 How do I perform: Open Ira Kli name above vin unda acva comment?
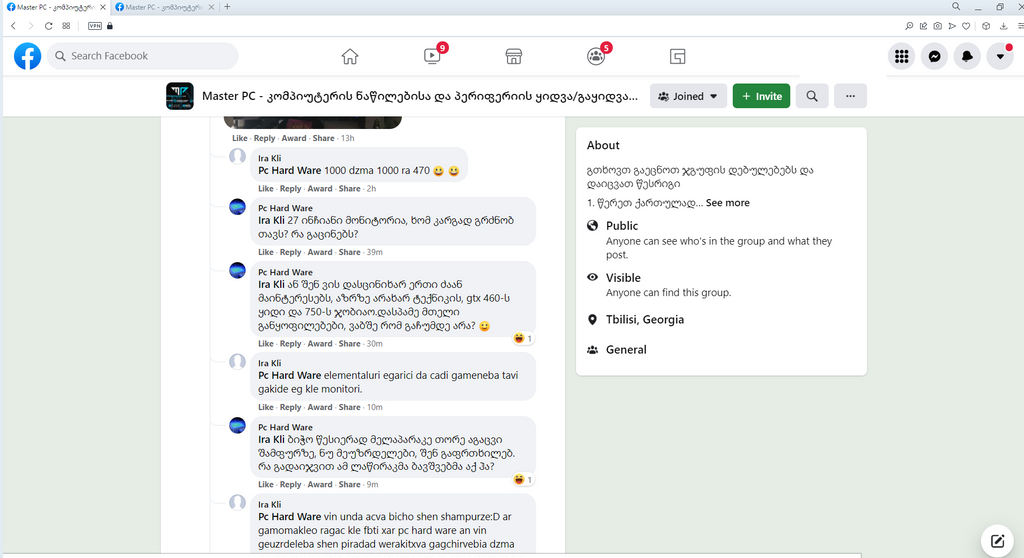pyautogui.click(x=270, y=504)
